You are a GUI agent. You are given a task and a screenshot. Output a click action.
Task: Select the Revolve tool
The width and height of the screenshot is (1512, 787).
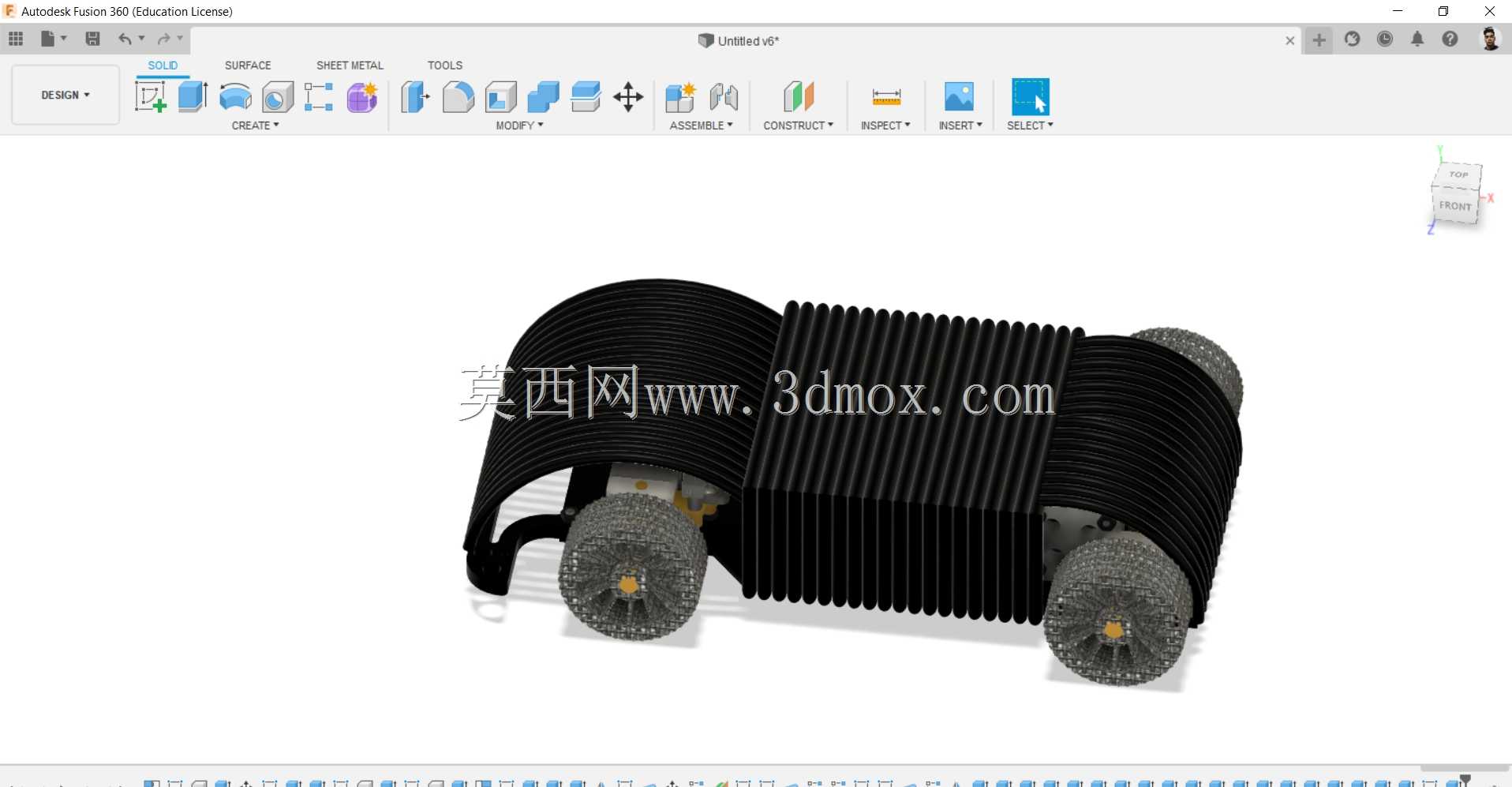pos(235,97)
